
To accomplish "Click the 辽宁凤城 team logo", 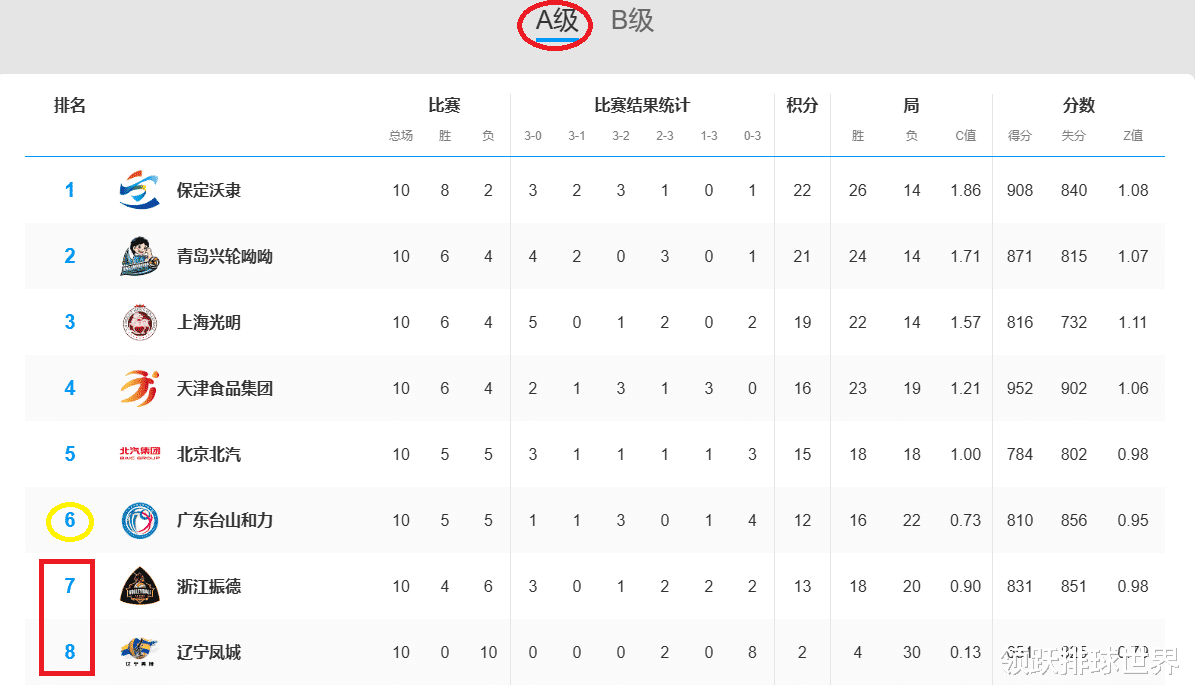I will tap(139, 651).
